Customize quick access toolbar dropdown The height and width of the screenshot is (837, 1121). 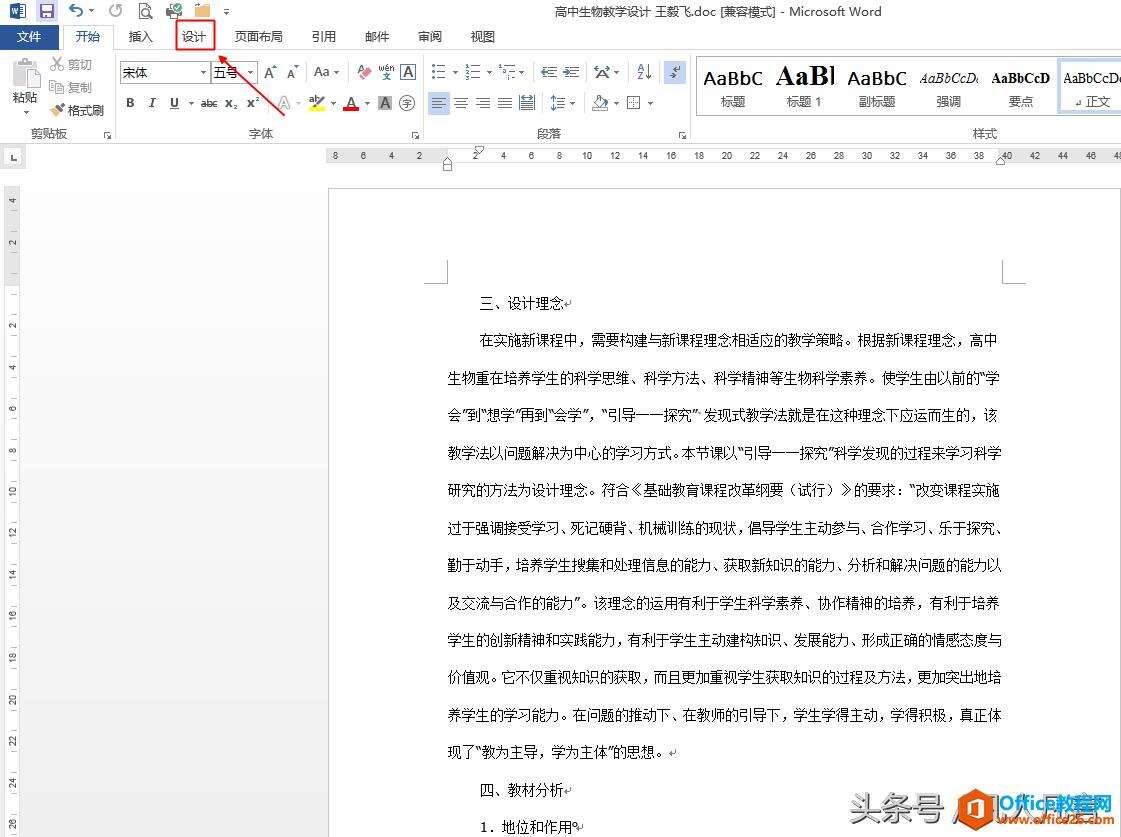(227, 11)
